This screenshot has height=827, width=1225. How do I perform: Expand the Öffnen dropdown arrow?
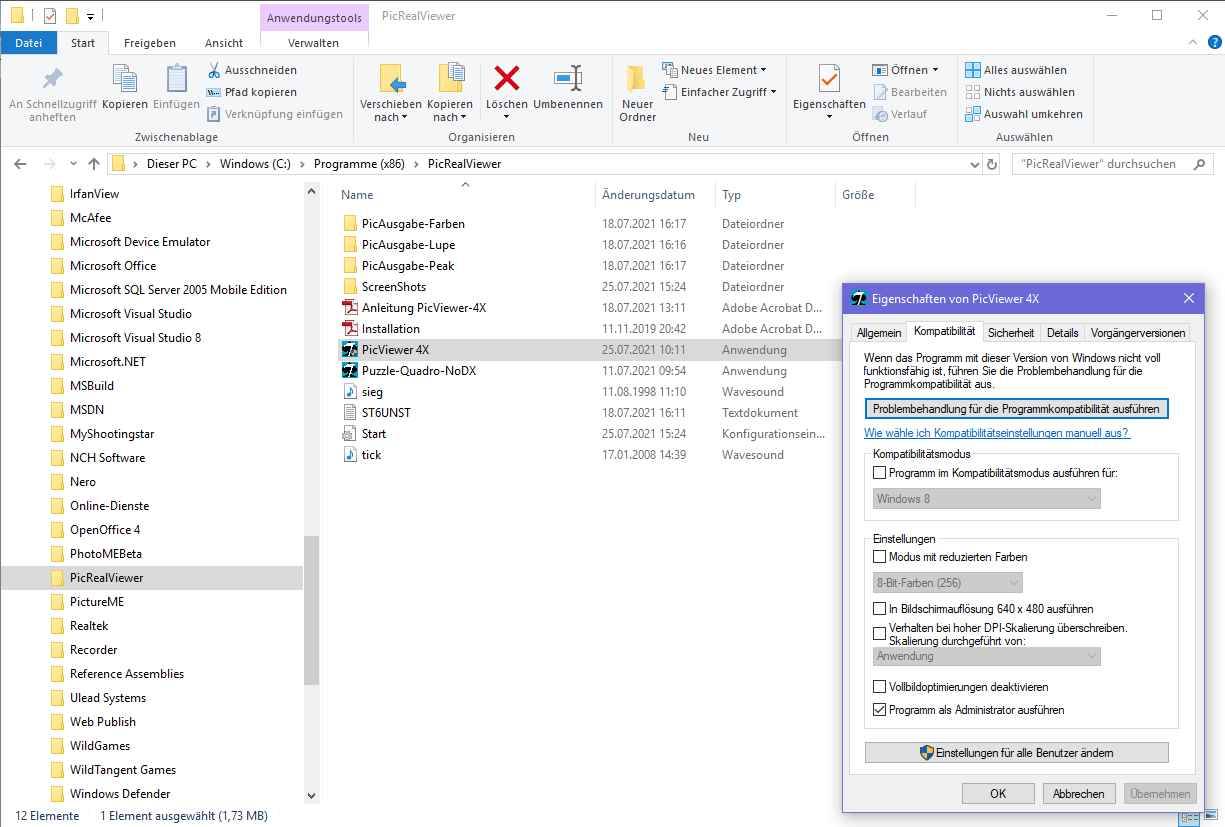(x=936, y=70)
